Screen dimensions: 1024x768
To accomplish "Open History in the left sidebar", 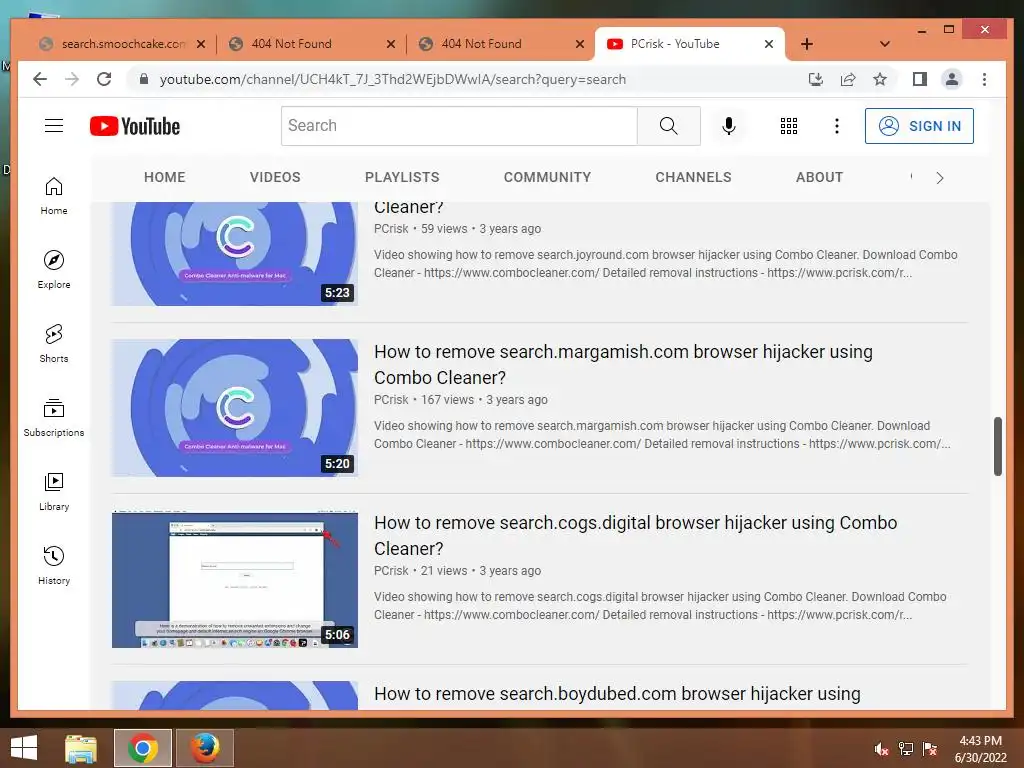I will click(54, 566).
